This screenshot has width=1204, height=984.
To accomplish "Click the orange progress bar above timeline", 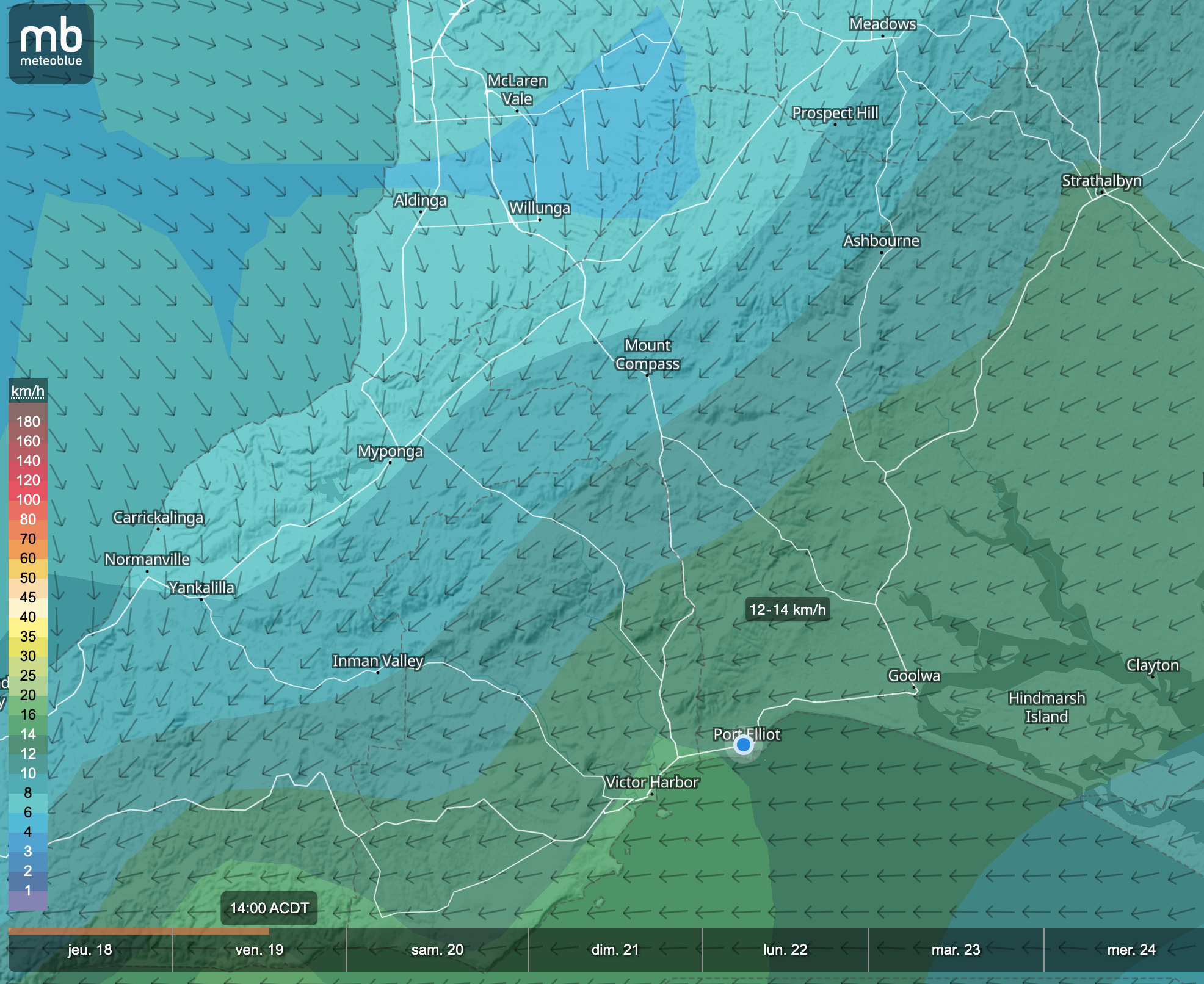I will click(x=139, y=932).
